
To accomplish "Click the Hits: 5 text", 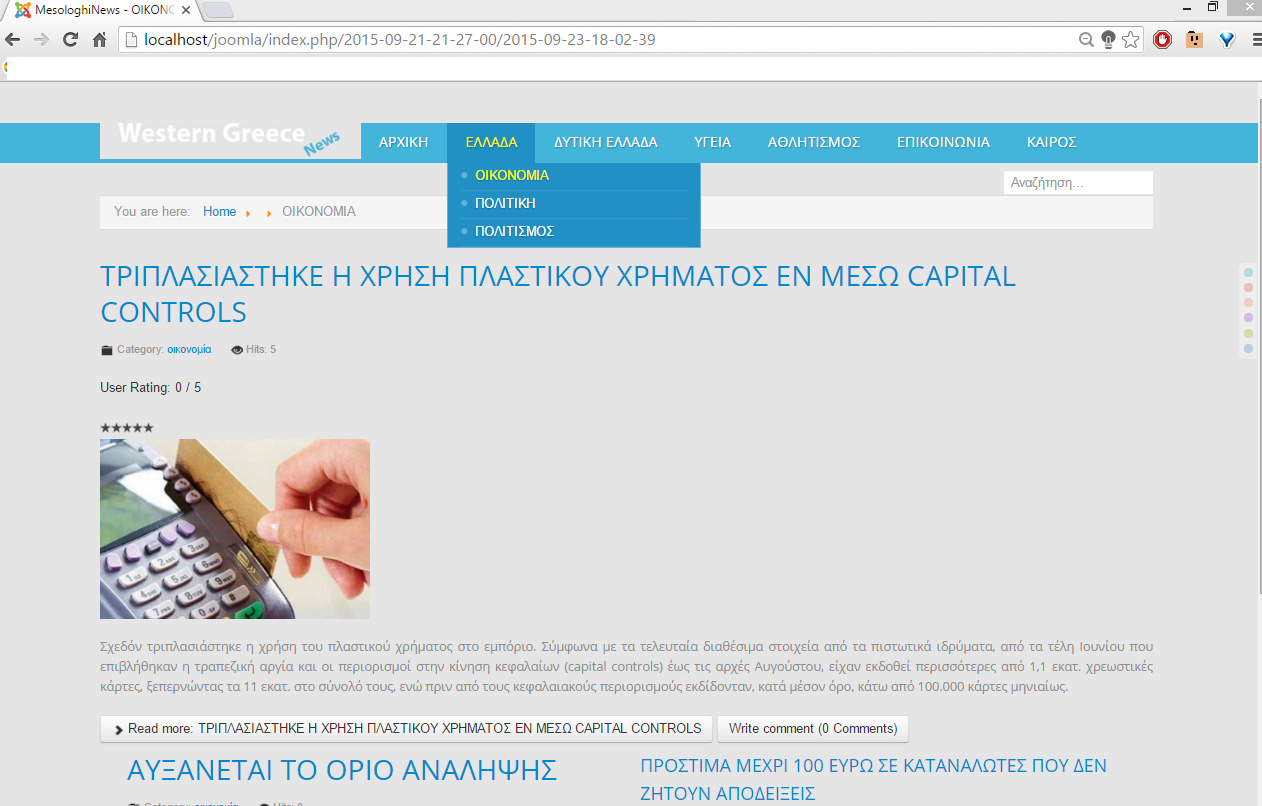I will 261,350.
